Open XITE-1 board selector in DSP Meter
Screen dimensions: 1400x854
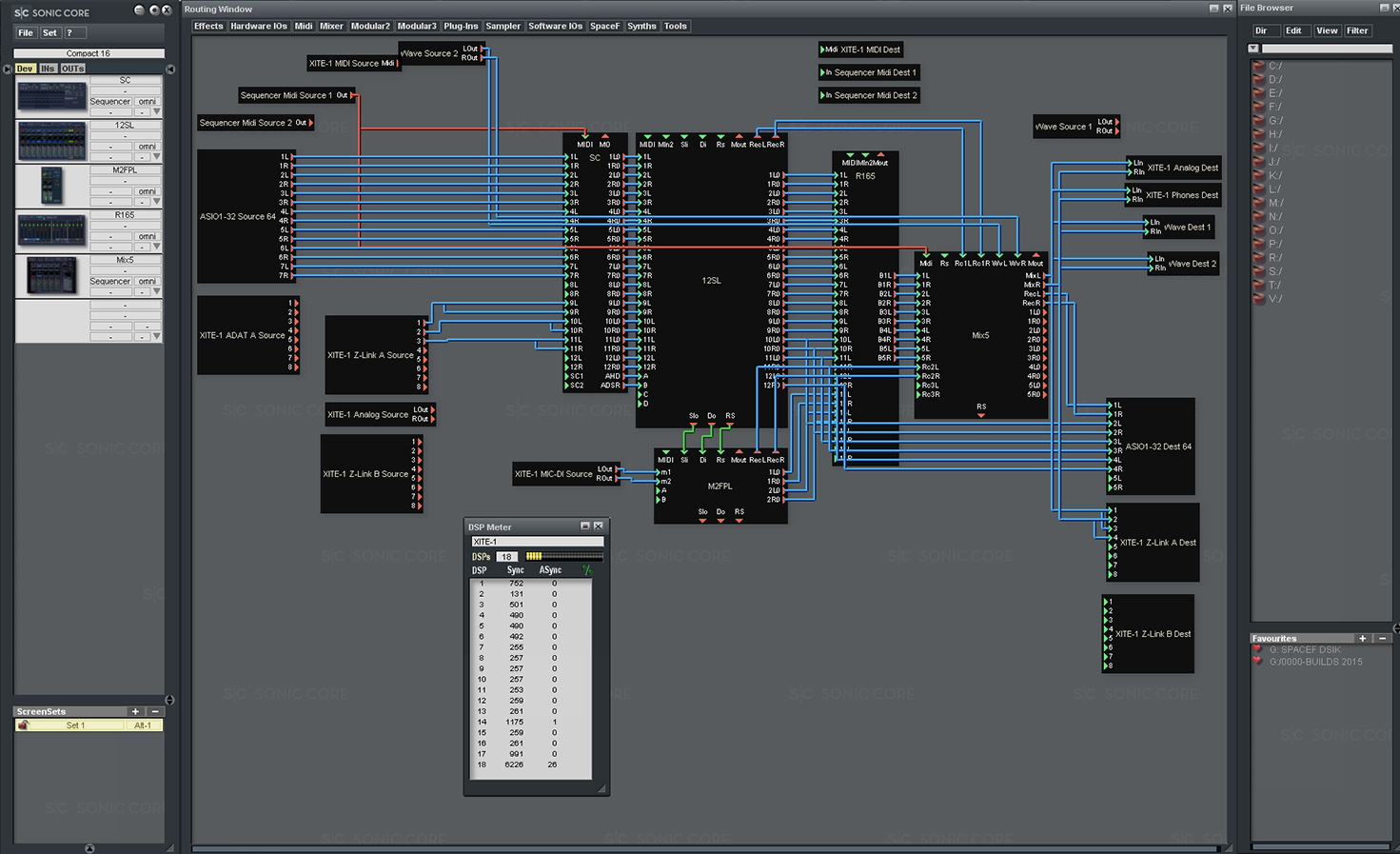pyautogui.click(x=537, y=542)
